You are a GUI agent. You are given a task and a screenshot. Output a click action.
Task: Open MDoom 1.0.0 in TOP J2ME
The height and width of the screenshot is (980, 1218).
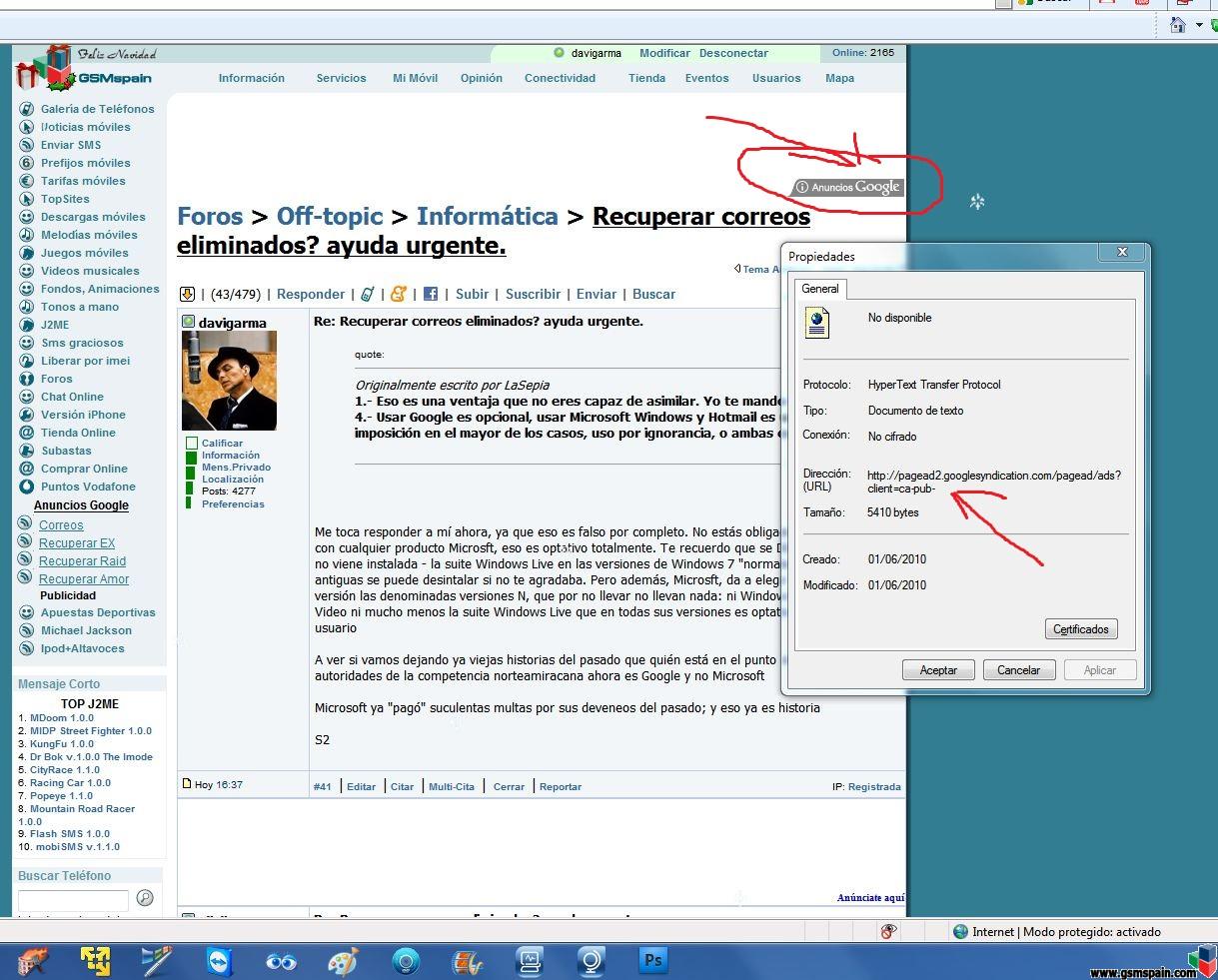tap(62, 718)
